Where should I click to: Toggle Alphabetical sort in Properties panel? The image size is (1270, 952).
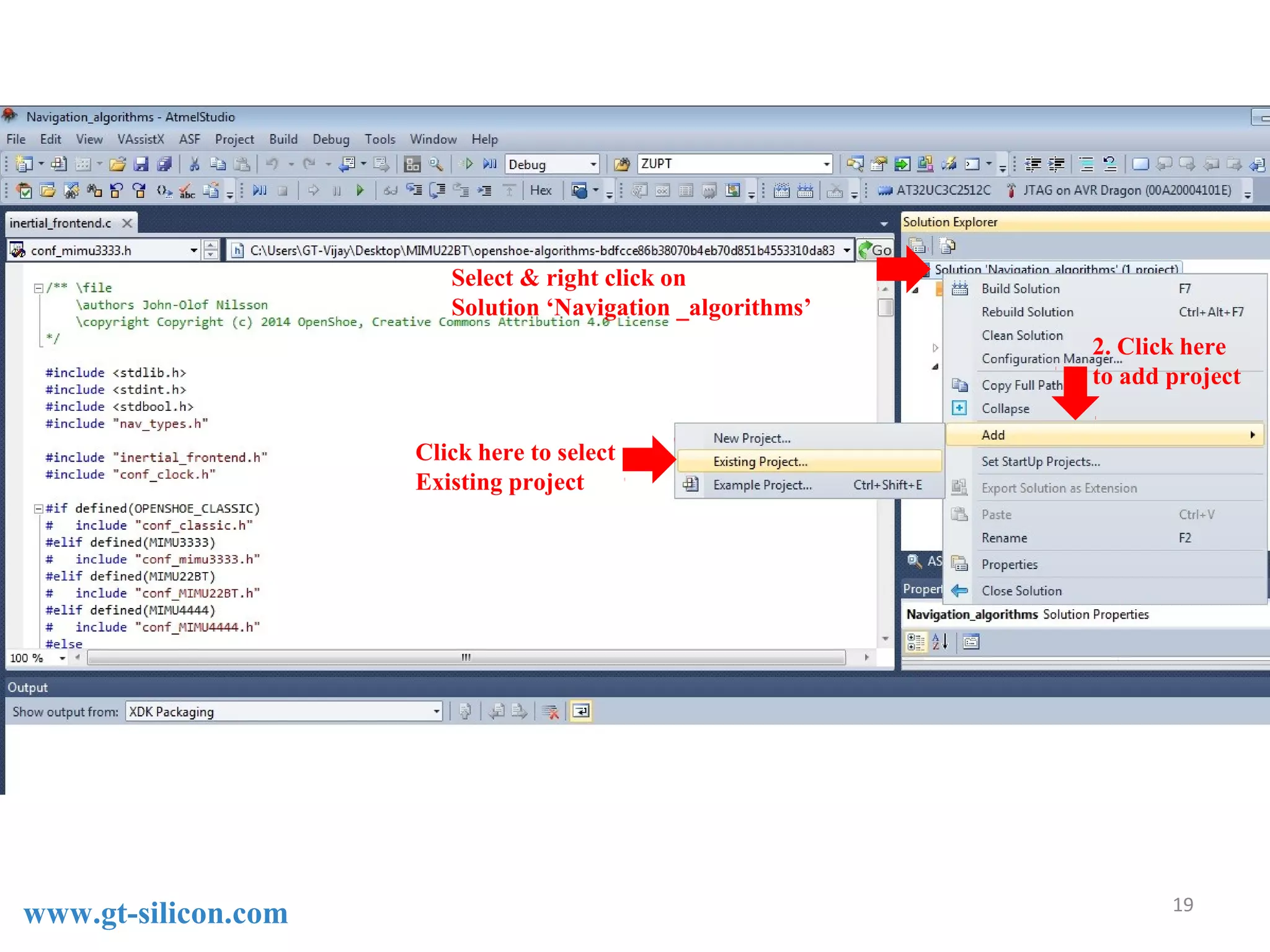tap(940, 642)
